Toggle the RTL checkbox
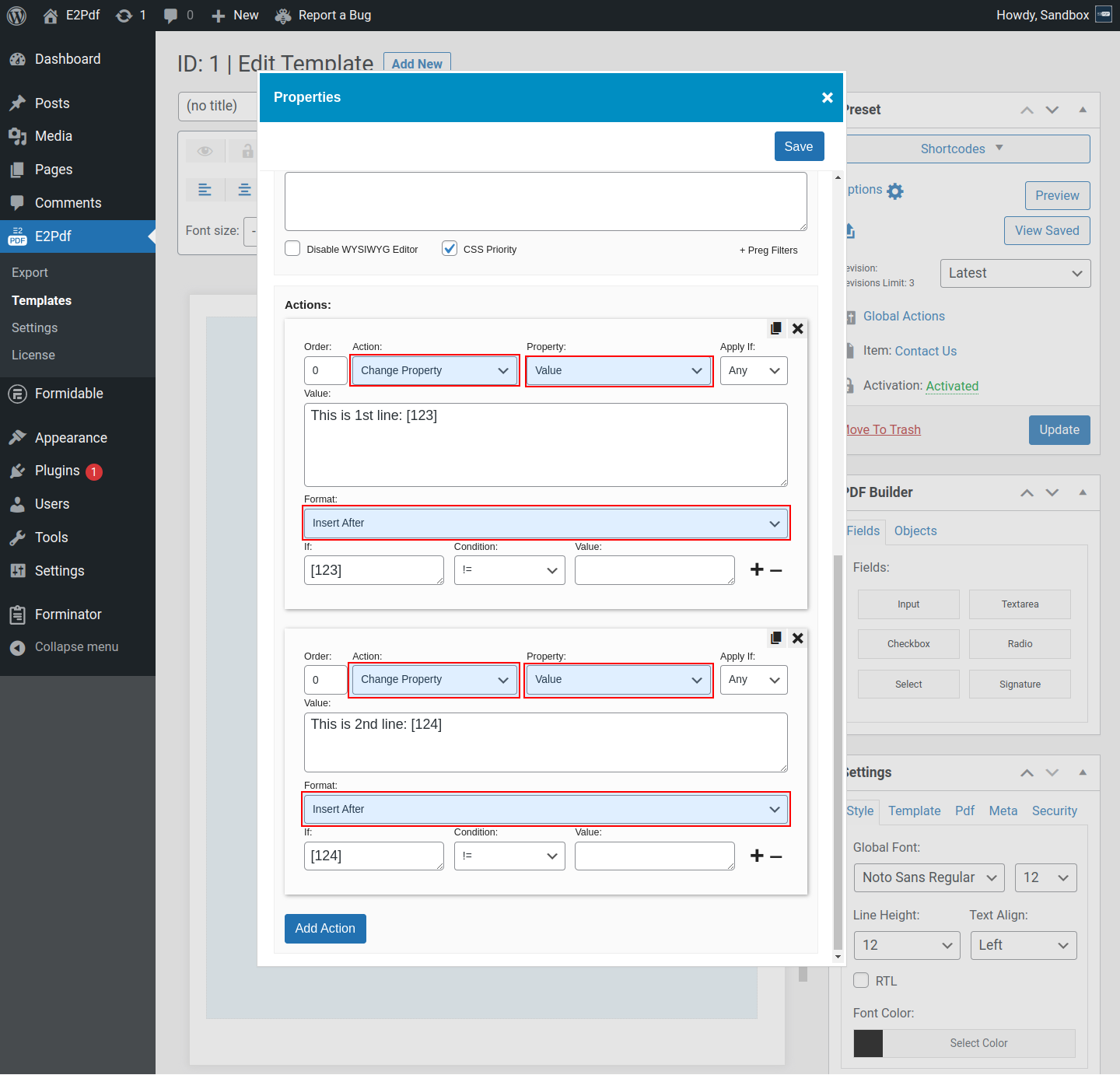 (x=861, y=981)
